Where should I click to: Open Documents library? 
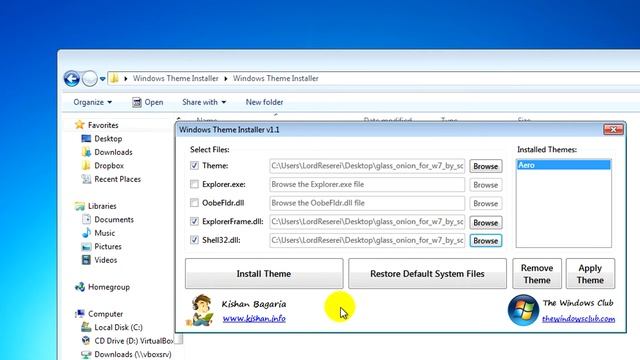tap(114, 220)
